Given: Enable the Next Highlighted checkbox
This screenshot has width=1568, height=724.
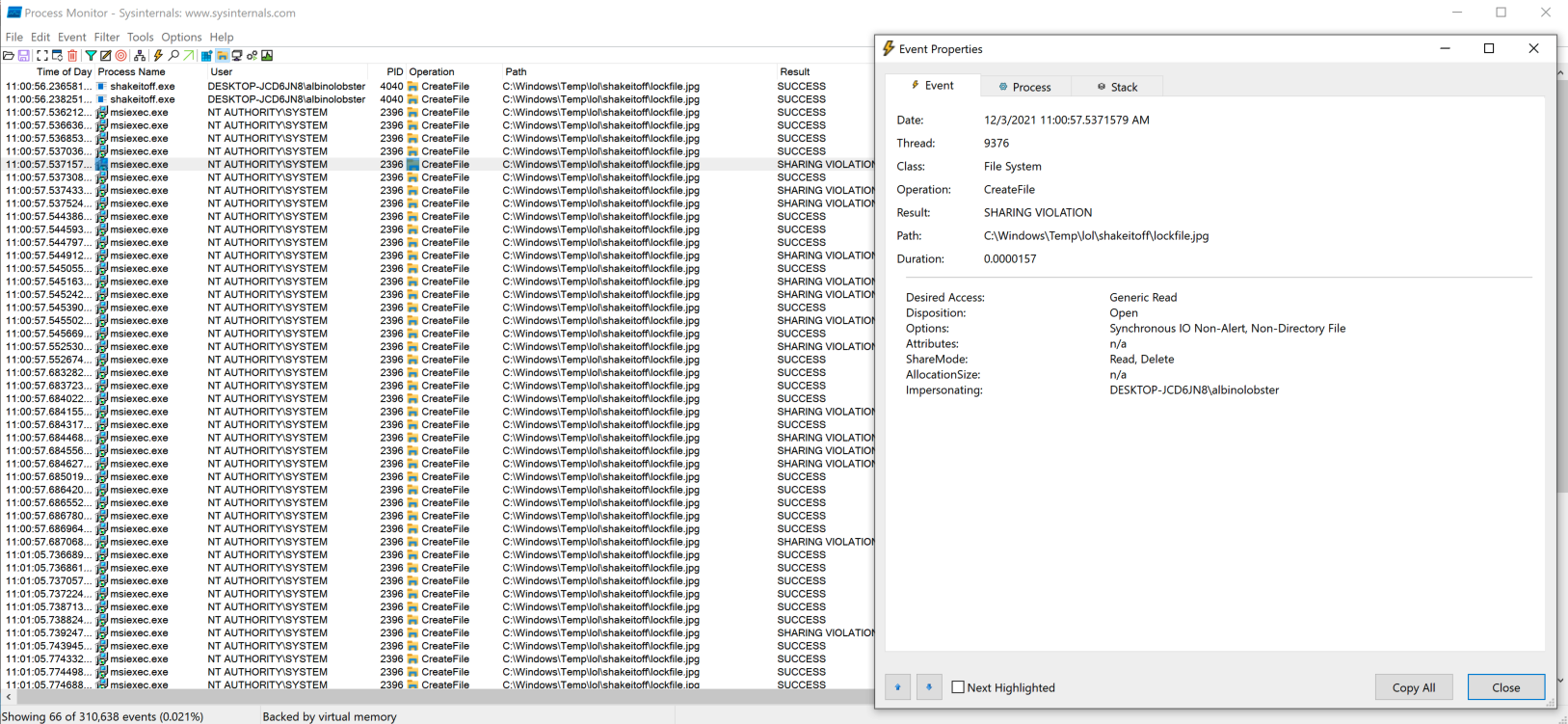Looking at the screenshot, I should (958, 687).
